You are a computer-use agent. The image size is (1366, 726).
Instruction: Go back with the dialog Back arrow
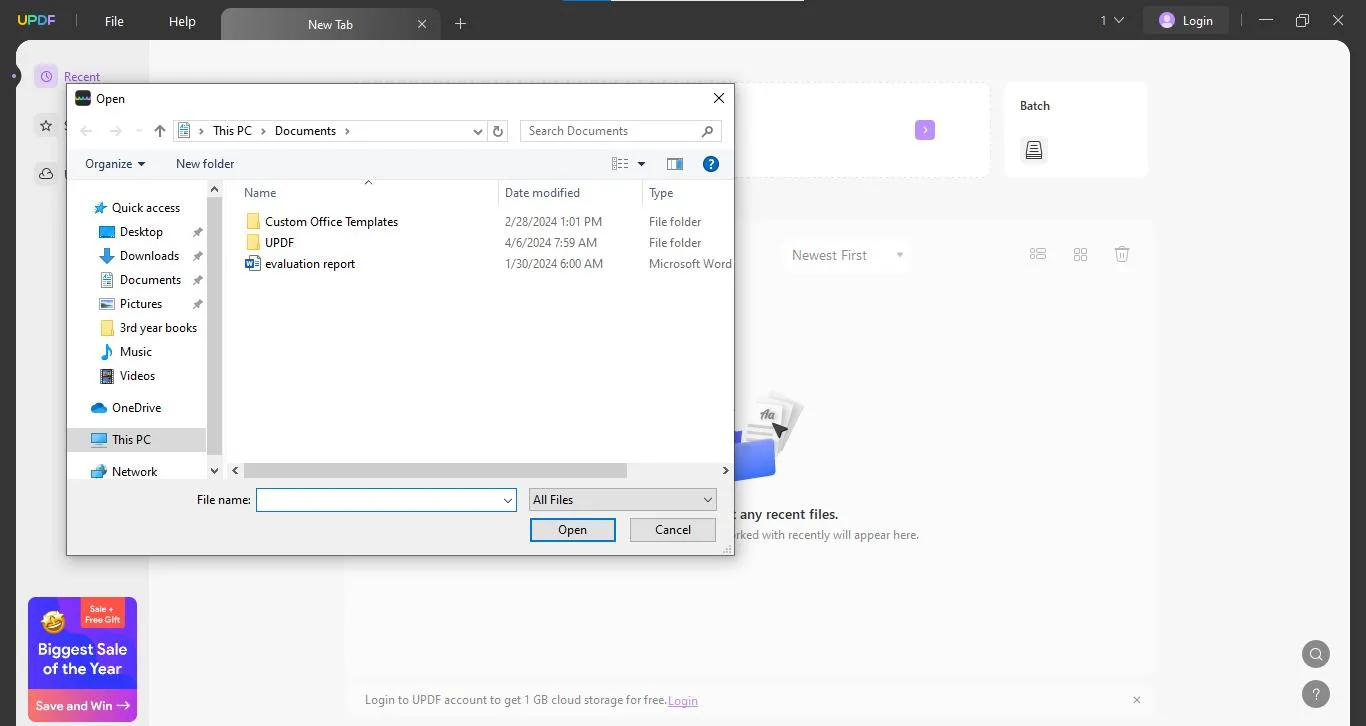[x=86, y=131]
